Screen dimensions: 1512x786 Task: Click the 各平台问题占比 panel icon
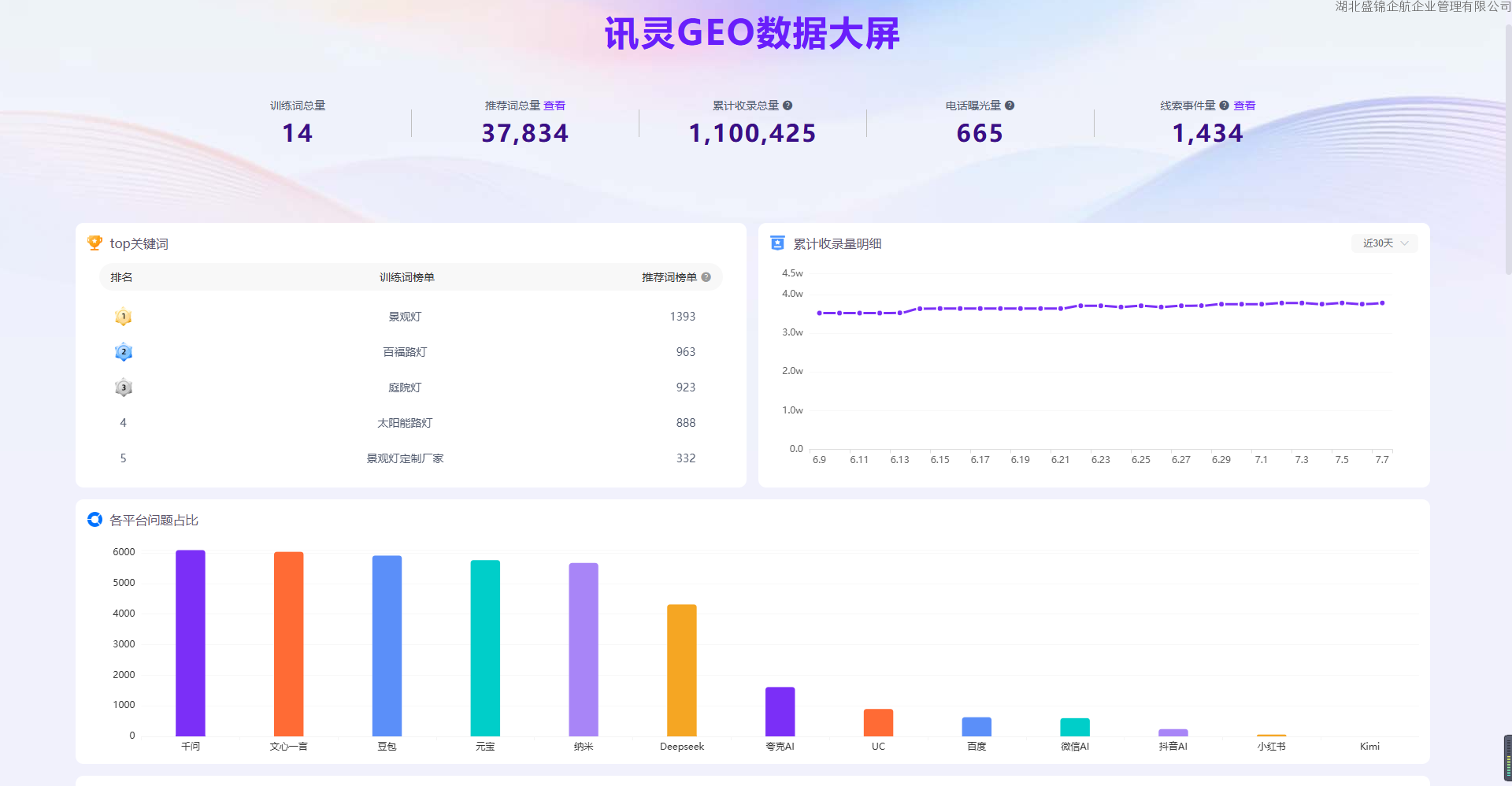(x=94, y=520)
